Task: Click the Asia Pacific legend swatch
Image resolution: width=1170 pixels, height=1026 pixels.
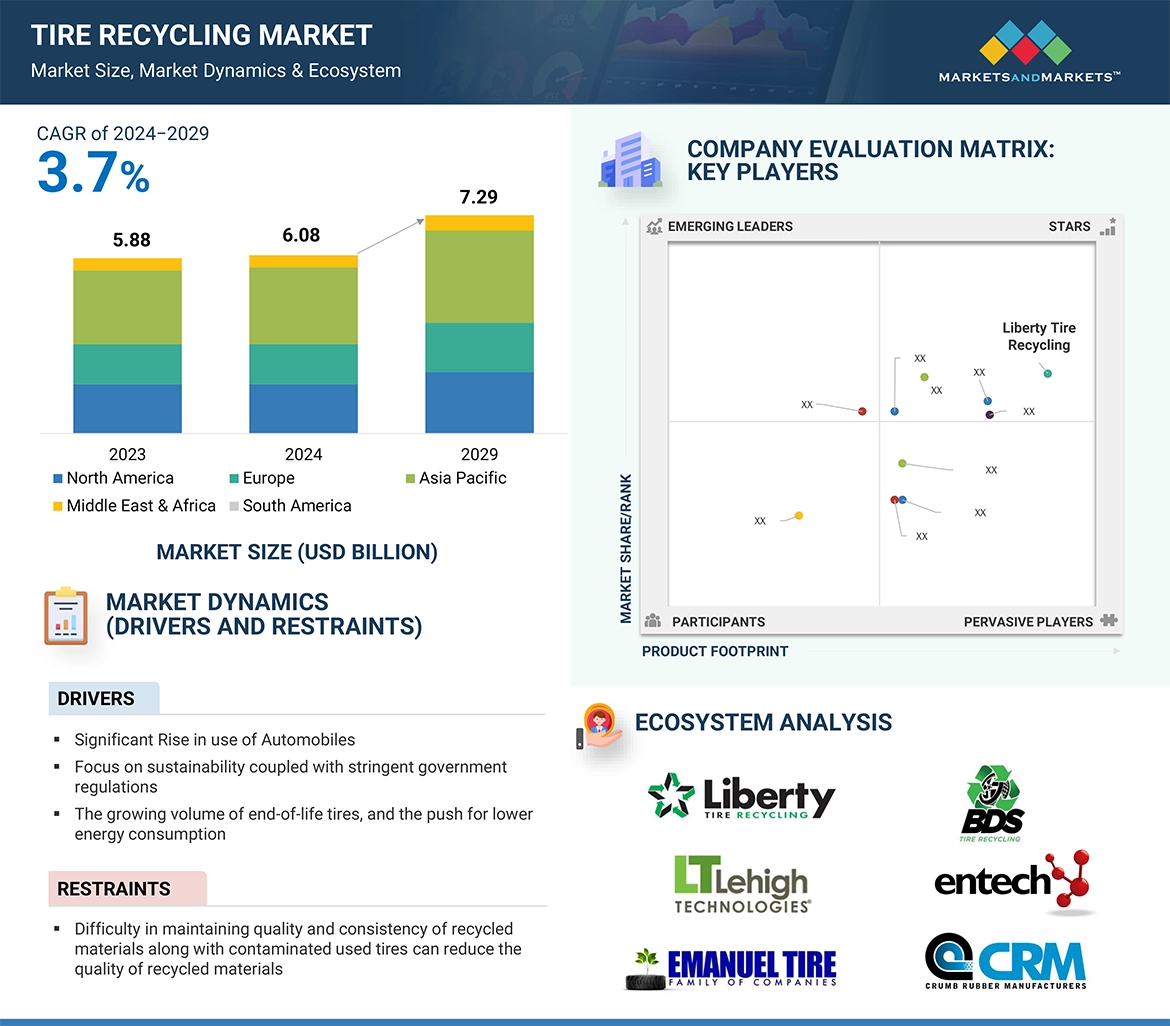Action: pos(410,479)
